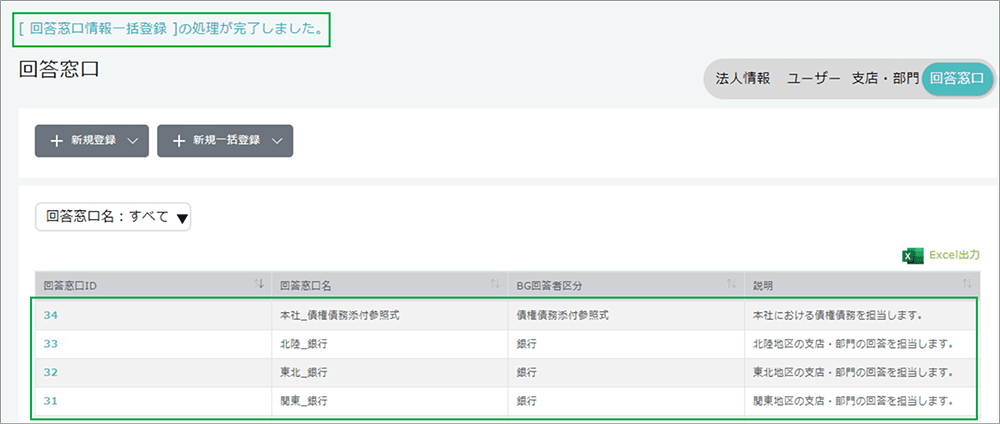
Task: Select the active 回答窓口 tab
Action: click(x=956, y=78)
